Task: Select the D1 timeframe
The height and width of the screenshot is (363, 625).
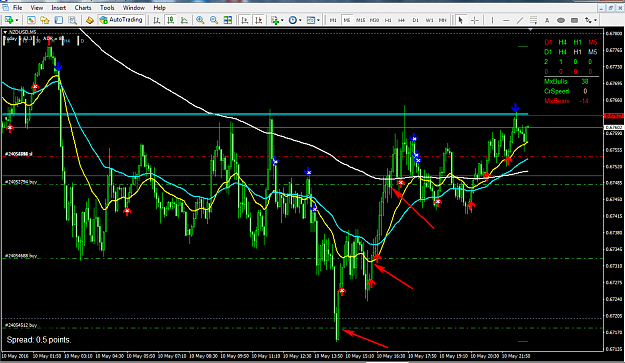Action: click(x=415, y=20)
